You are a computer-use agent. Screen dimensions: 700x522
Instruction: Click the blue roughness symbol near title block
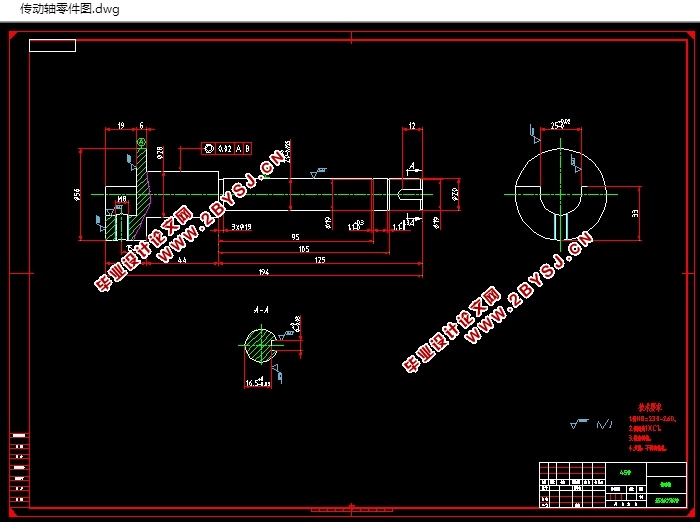(579, 424)
